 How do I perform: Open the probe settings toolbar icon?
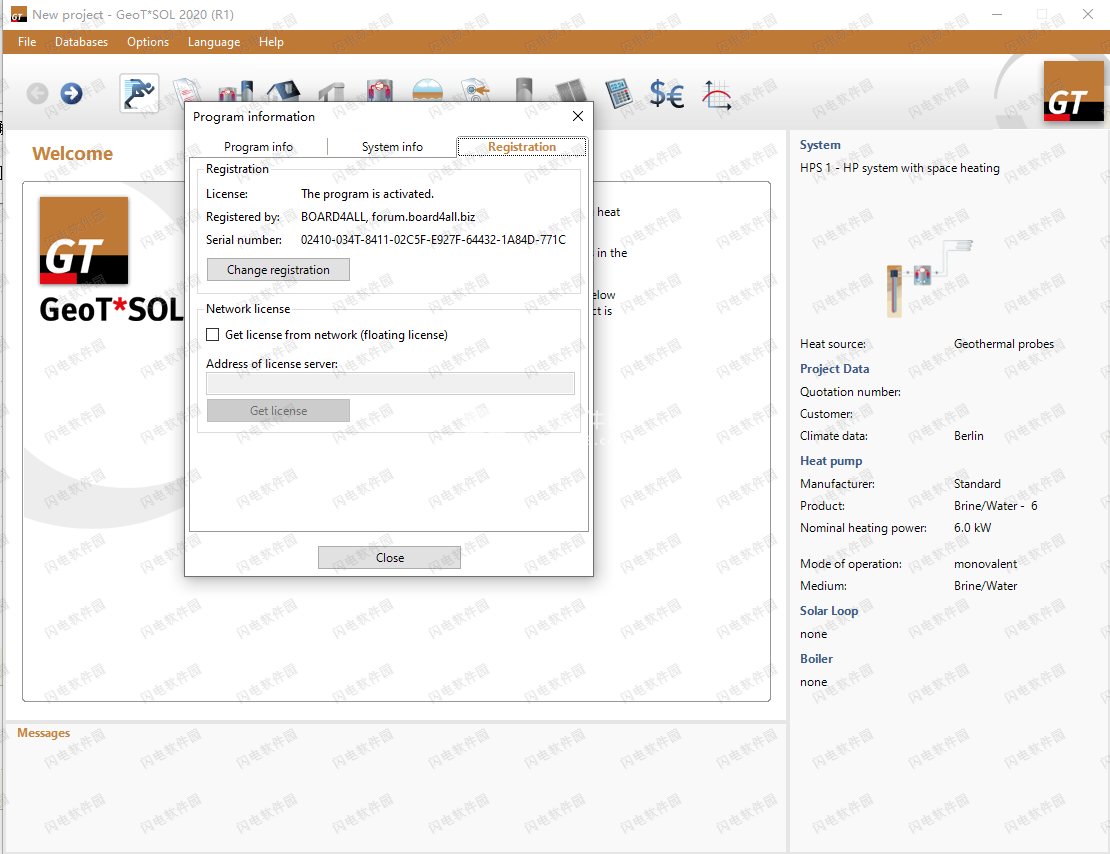click(476, 91)
